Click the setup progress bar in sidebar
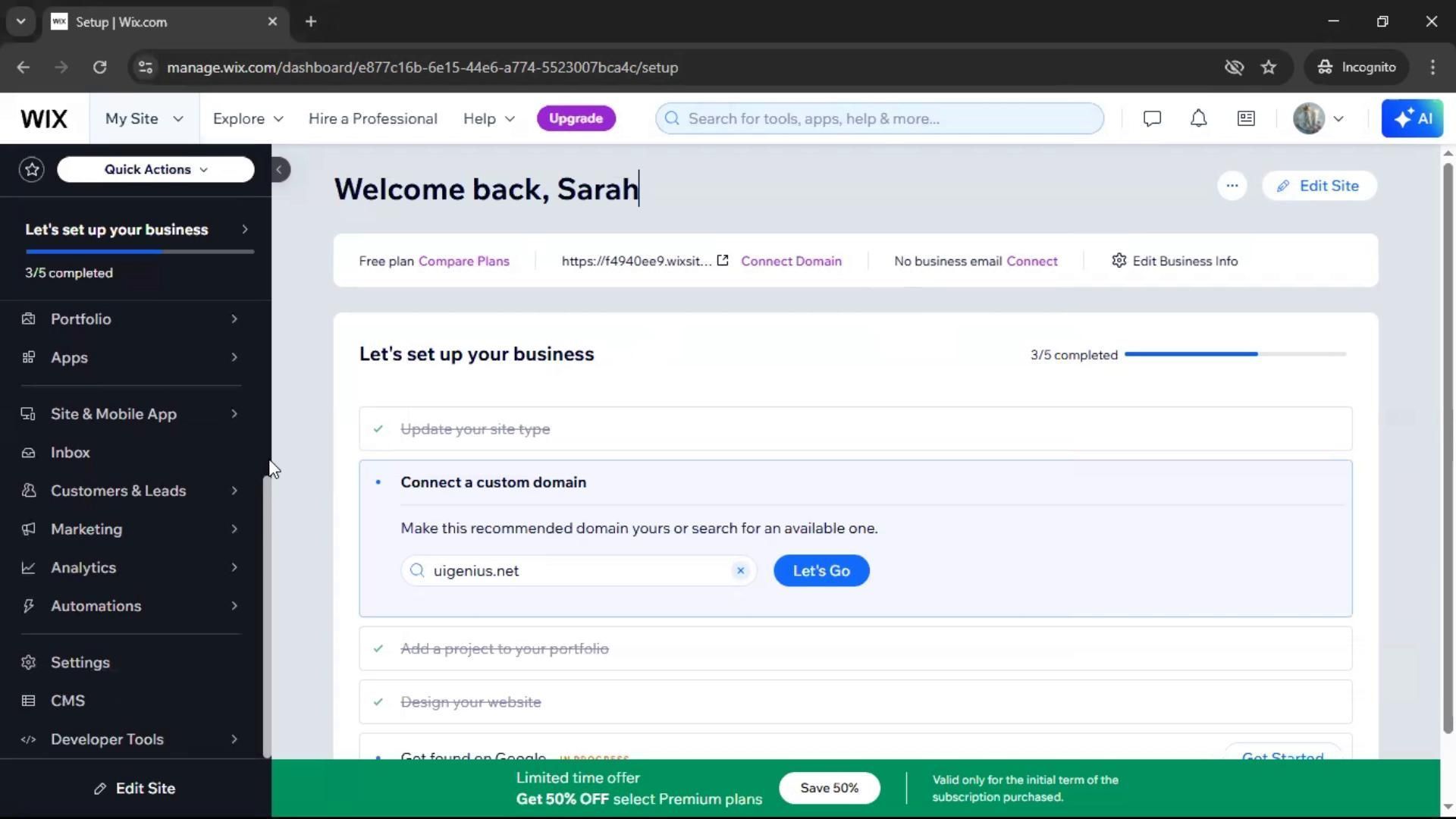The height and width of the screenshot is (819, 1456). [140, 251]
